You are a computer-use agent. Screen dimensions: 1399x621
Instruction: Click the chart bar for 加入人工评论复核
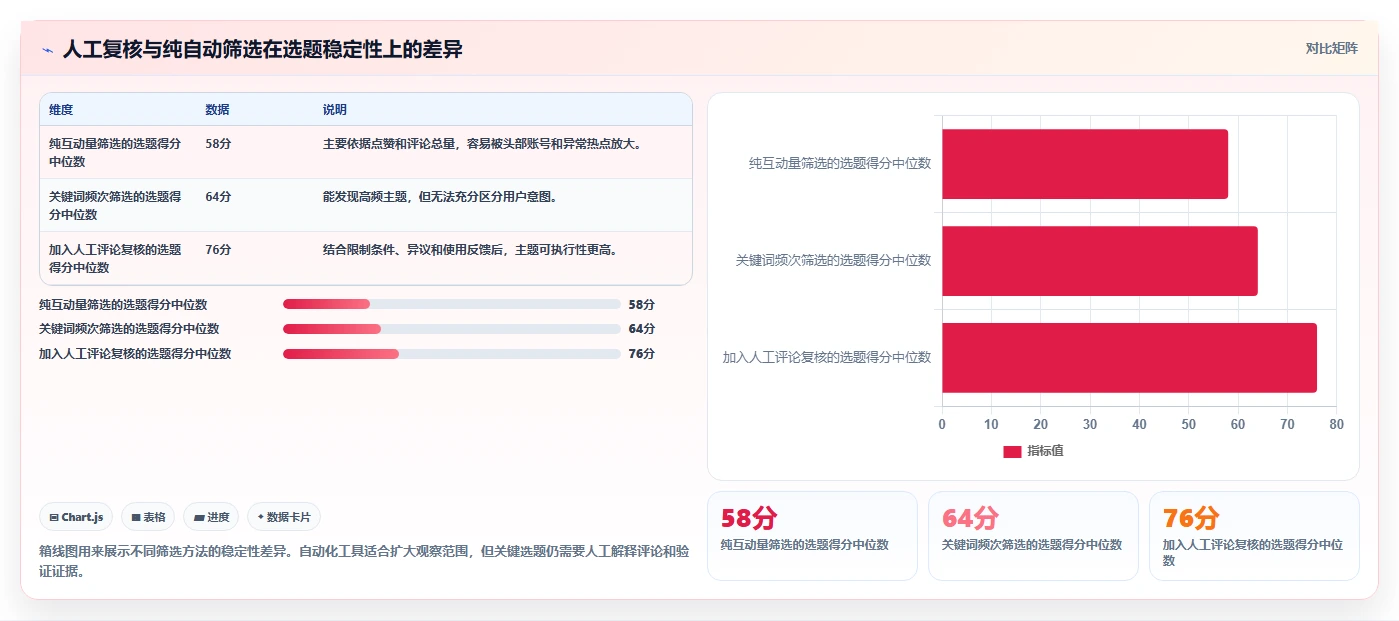pyautogui.click(x=1129, y=358)
